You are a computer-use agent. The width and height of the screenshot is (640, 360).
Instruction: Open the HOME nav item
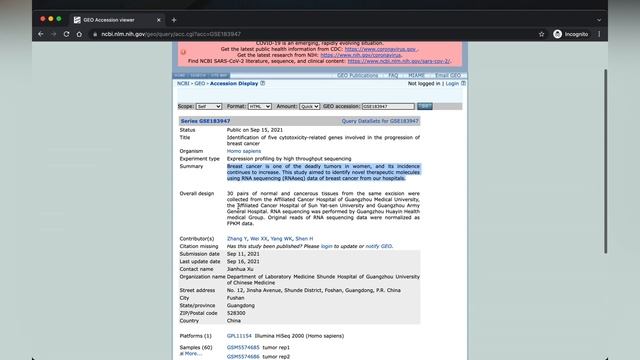click(x=180, y=76)
